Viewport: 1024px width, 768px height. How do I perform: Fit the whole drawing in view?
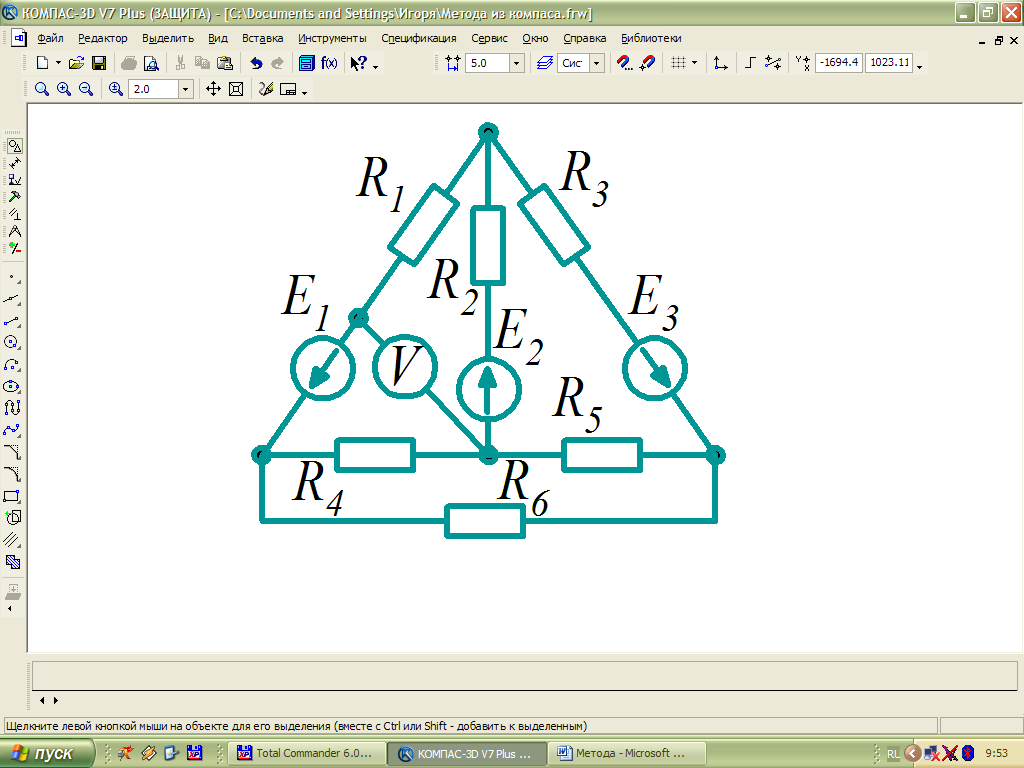236,89
